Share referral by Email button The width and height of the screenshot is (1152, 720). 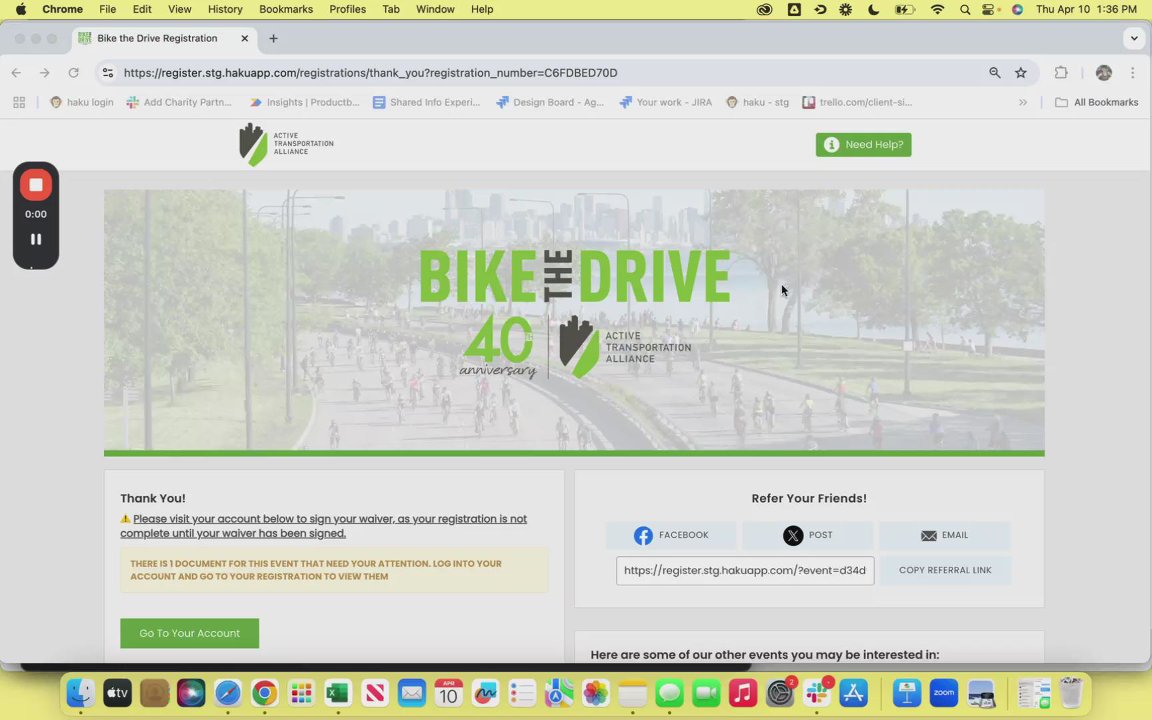[x=944, y=535]
